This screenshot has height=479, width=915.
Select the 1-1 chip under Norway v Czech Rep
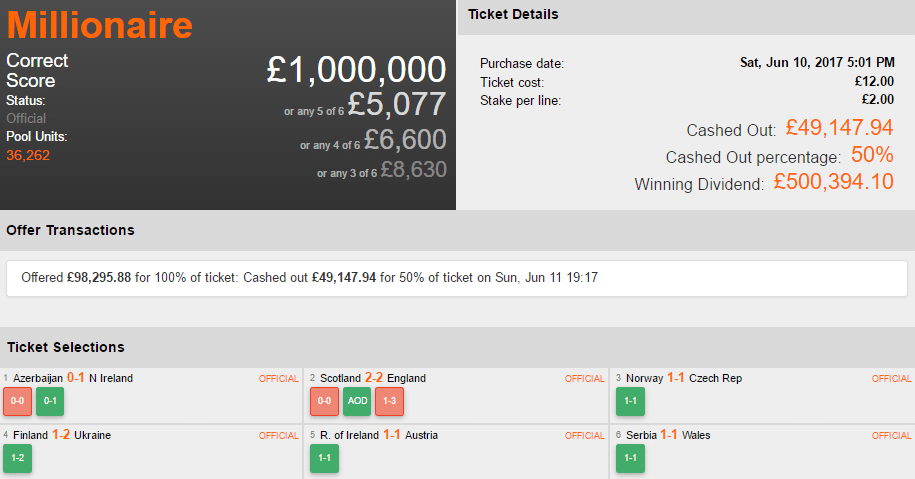631,402
